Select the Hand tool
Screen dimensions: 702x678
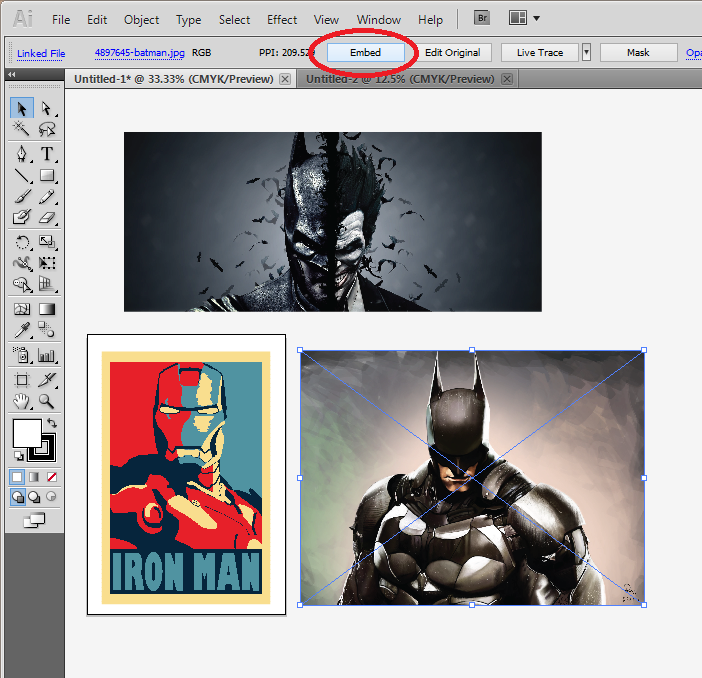pos(21,401)
